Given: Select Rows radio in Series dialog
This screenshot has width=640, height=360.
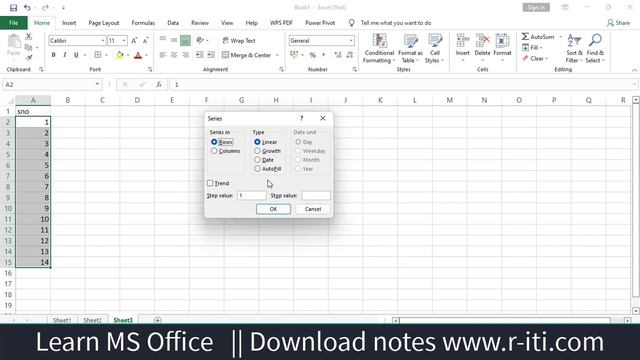Looking at the screenshot, I should 214,142.
